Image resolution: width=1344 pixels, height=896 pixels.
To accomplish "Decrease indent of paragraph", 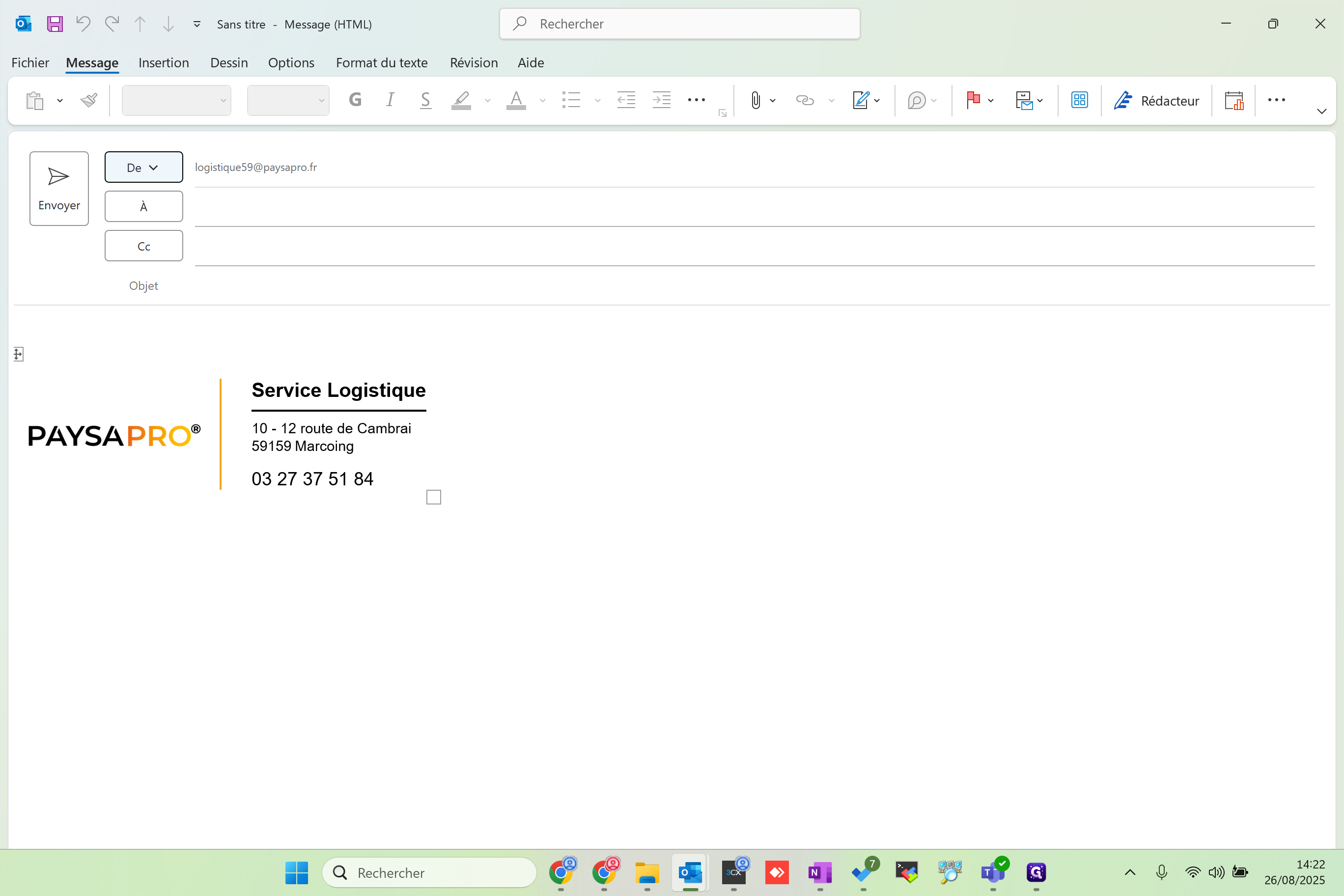I will [x=626, y=100].
